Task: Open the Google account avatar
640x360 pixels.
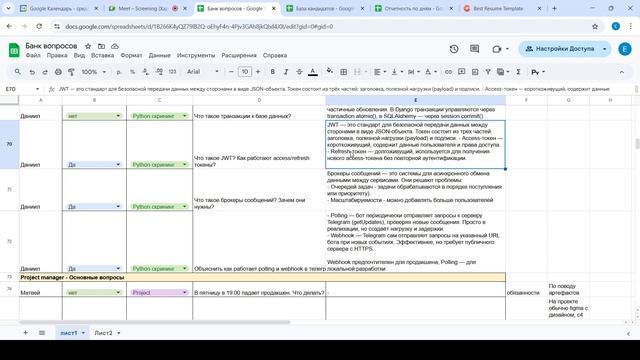Action: pyautogui.click(x=624, y=49)
